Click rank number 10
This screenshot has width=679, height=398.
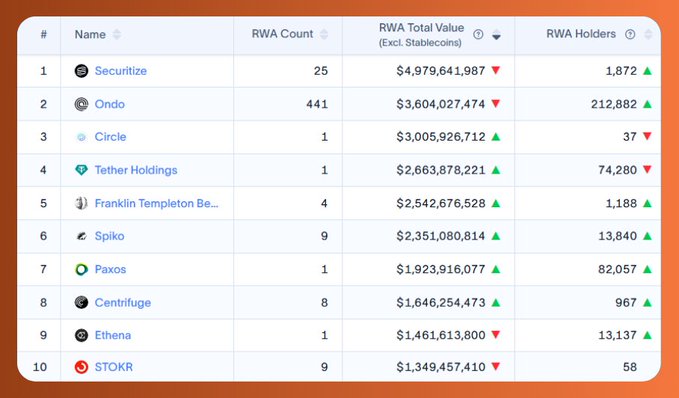coord(40,367)
